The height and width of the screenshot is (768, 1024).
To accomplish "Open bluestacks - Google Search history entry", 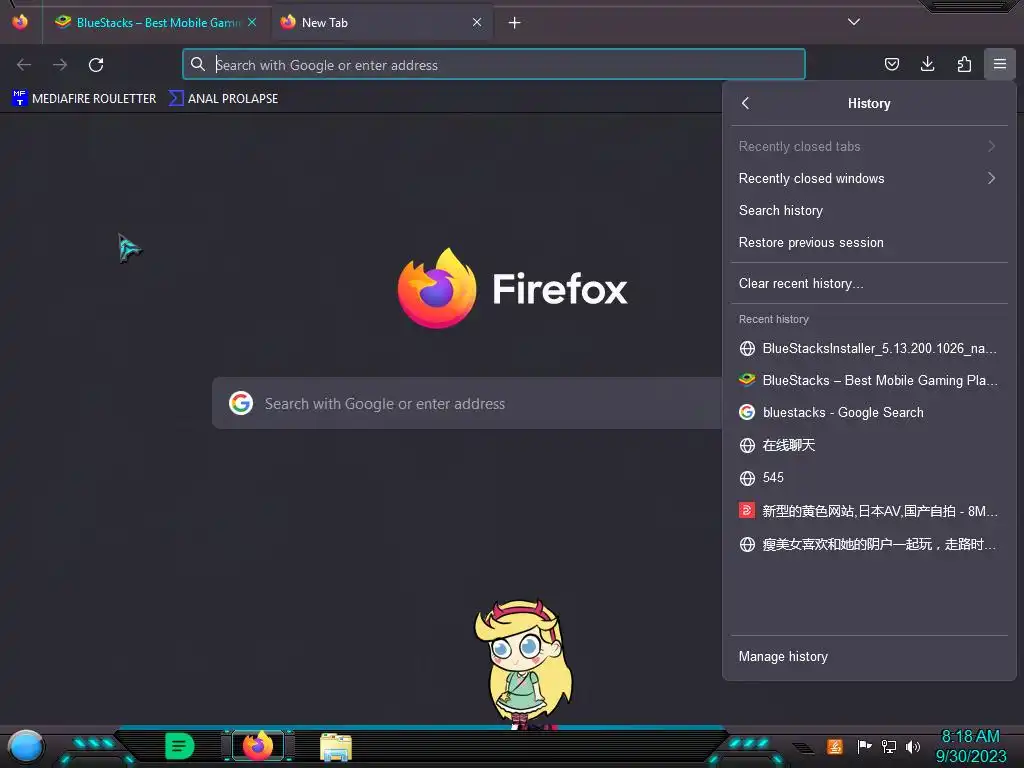I will 869,412.
